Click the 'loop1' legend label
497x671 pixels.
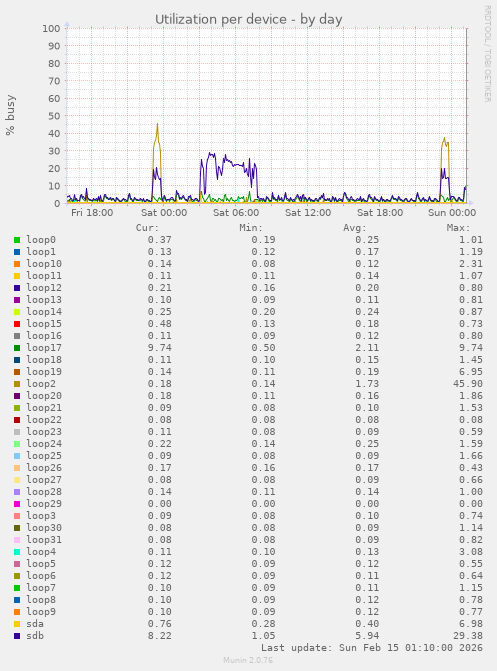[x=41, y=252]
